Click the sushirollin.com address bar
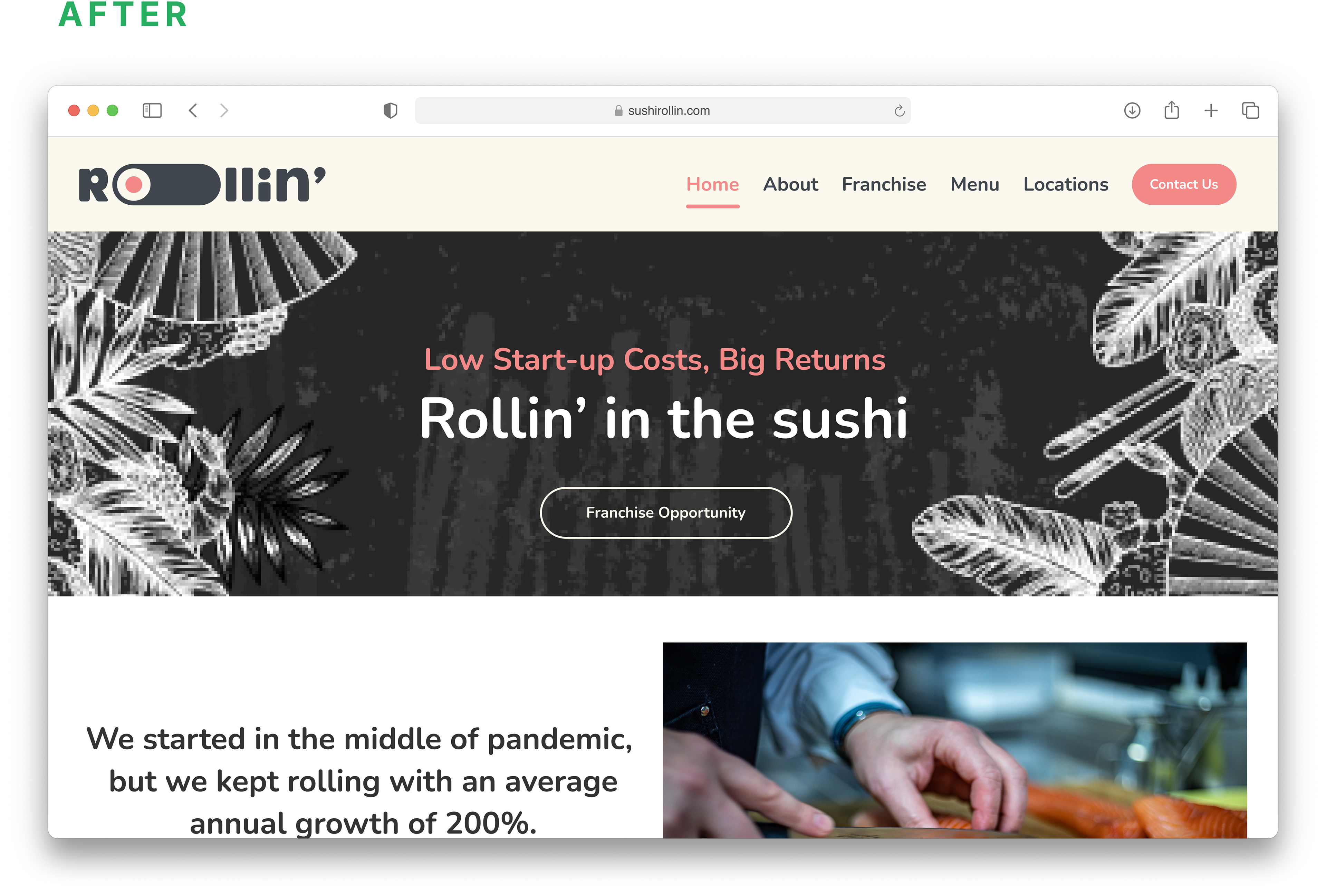The width and height of the screenshot is (1326, 896). coord(662,111)
